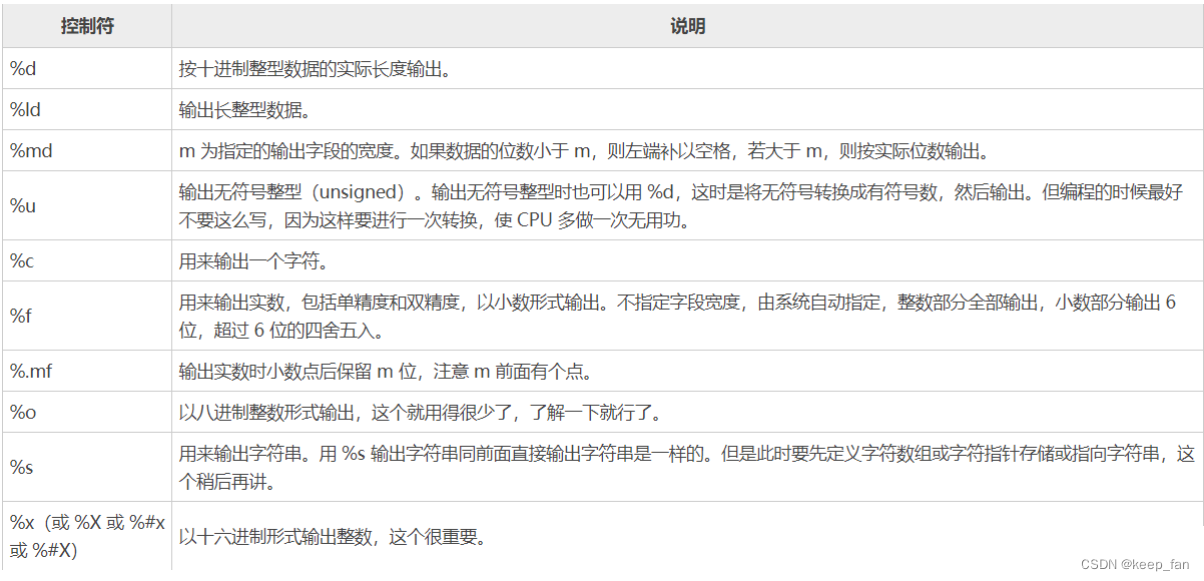Click the 说明 column header
Viewport: 1204px width, 581px height.
[x=688, y=26]
